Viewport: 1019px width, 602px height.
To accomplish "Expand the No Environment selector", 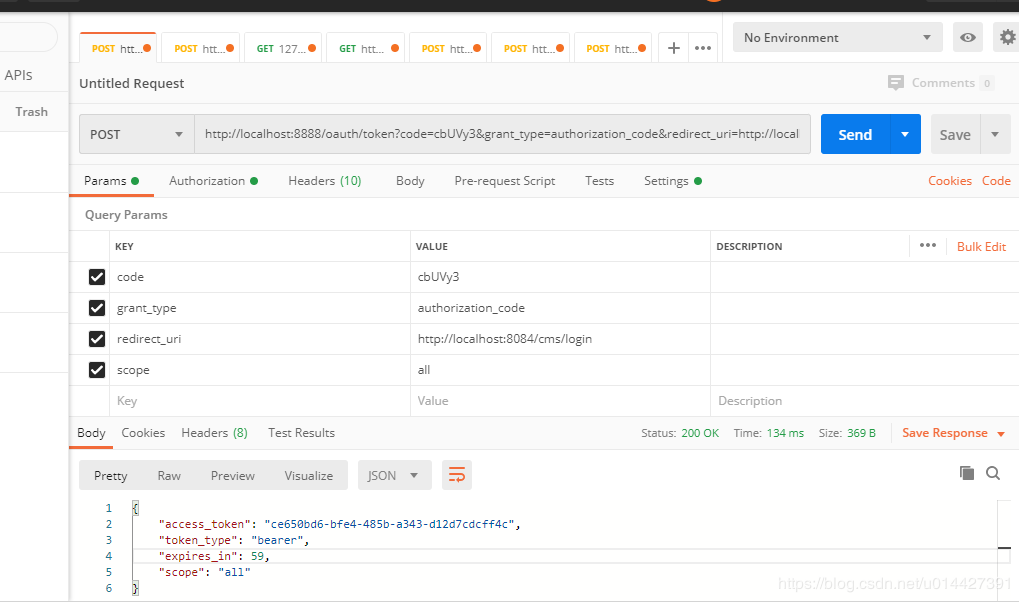I will 838,38.
